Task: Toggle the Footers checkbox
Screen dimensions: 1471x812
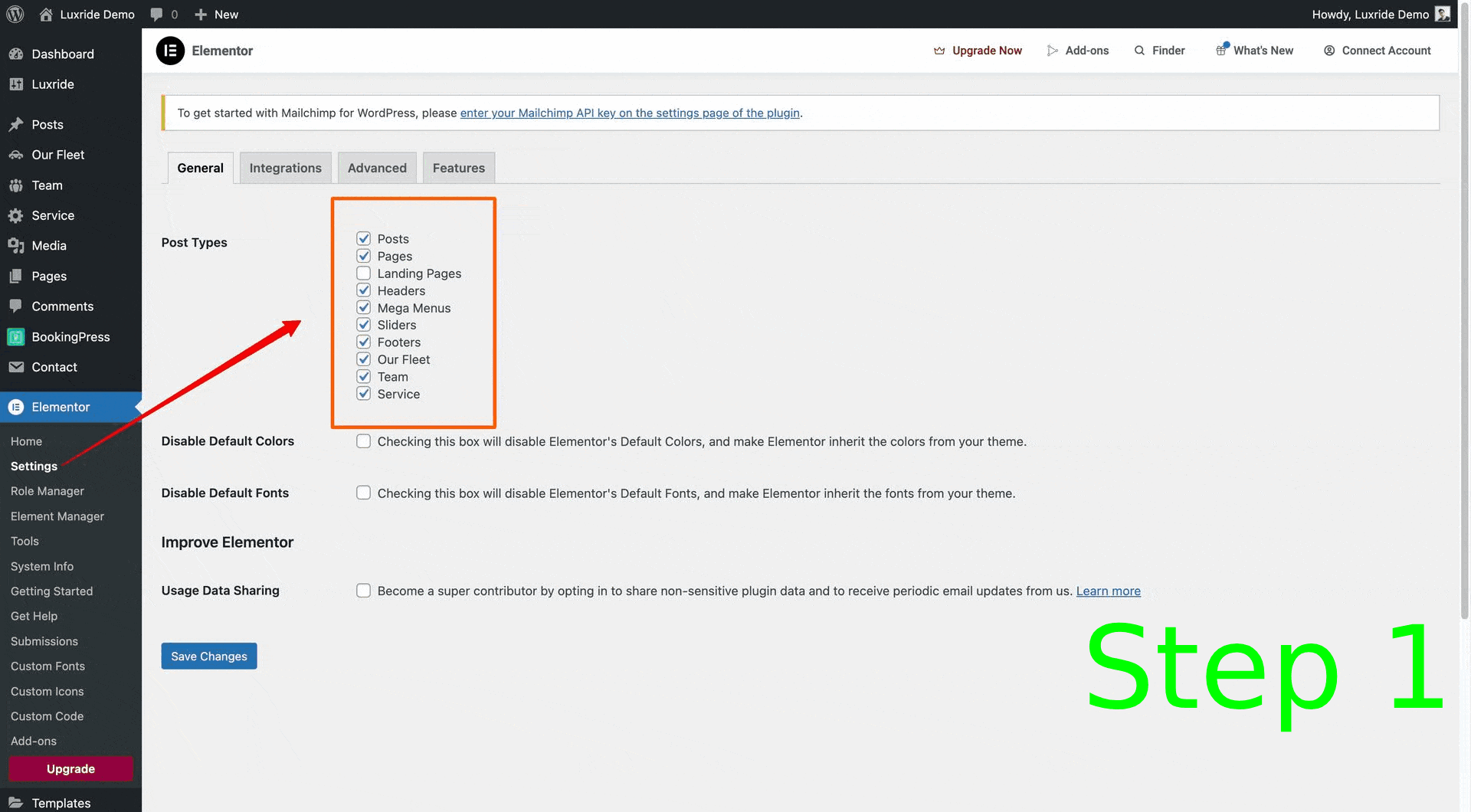Action: coord(364,342)
